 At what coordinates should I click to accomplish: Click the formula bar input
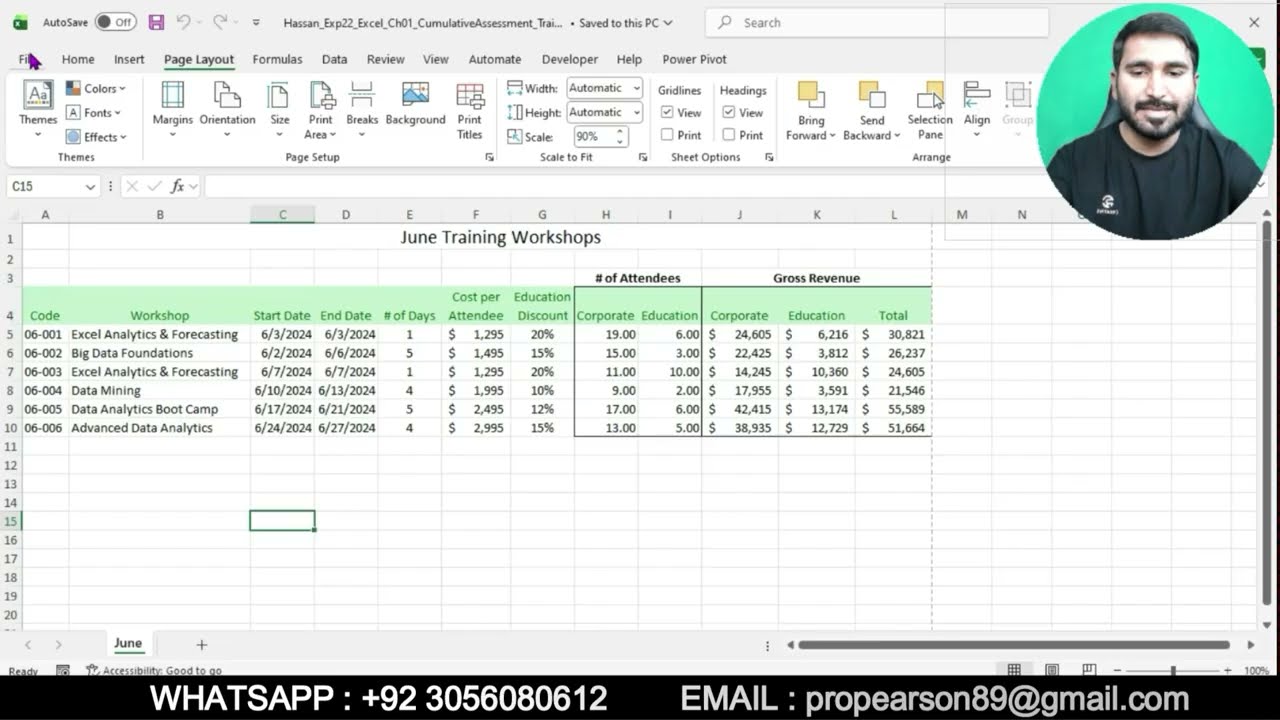click(730, 186)
